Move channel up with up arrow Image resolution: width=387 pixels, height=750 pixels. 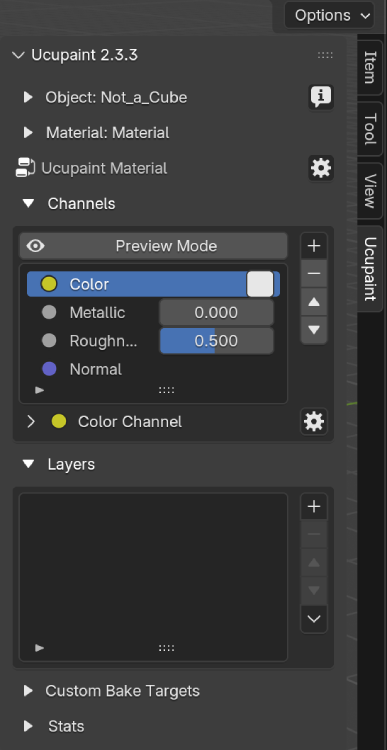tap(314, 302)
